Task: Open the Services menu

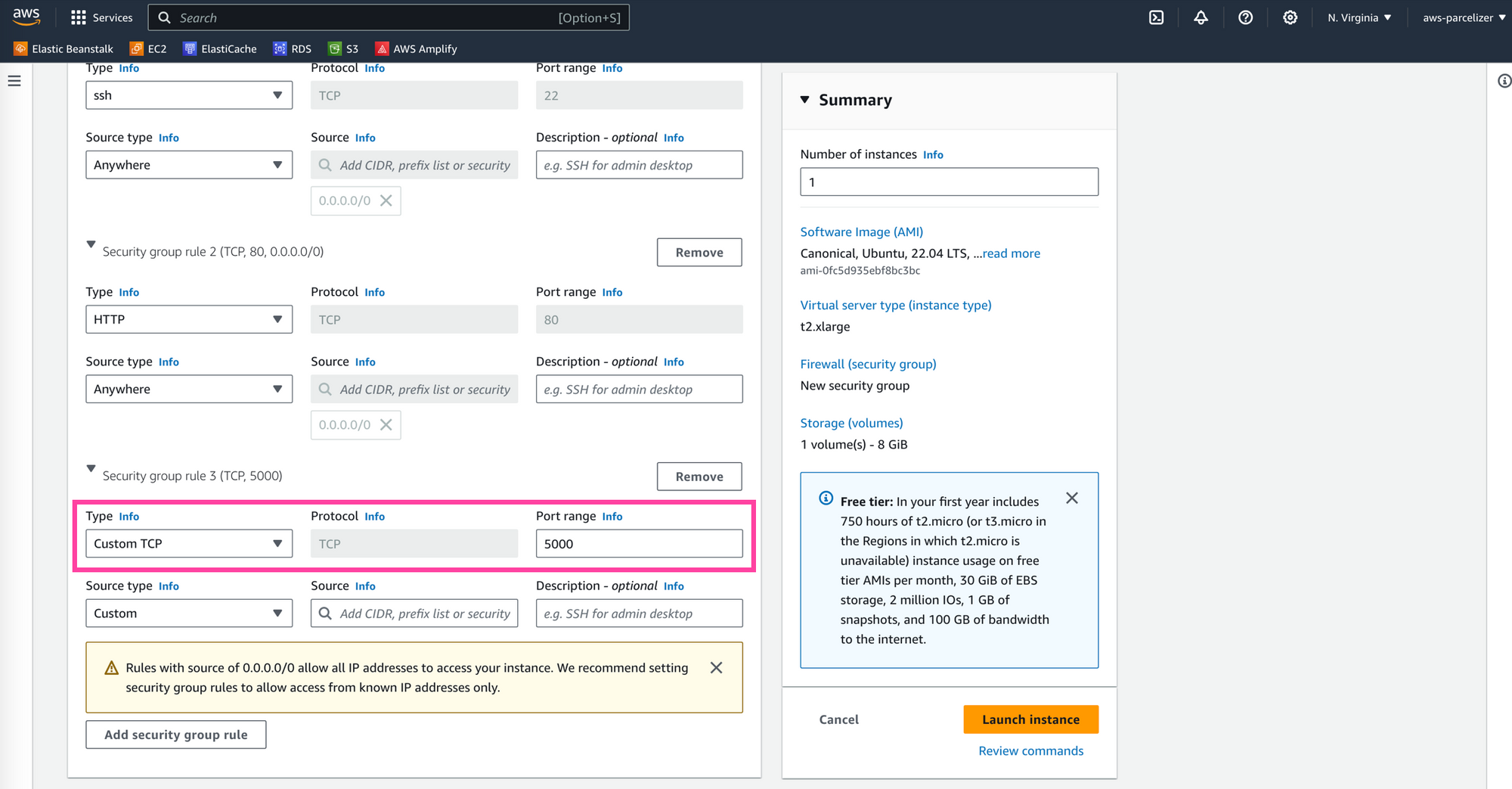Action: click(102, 17)
